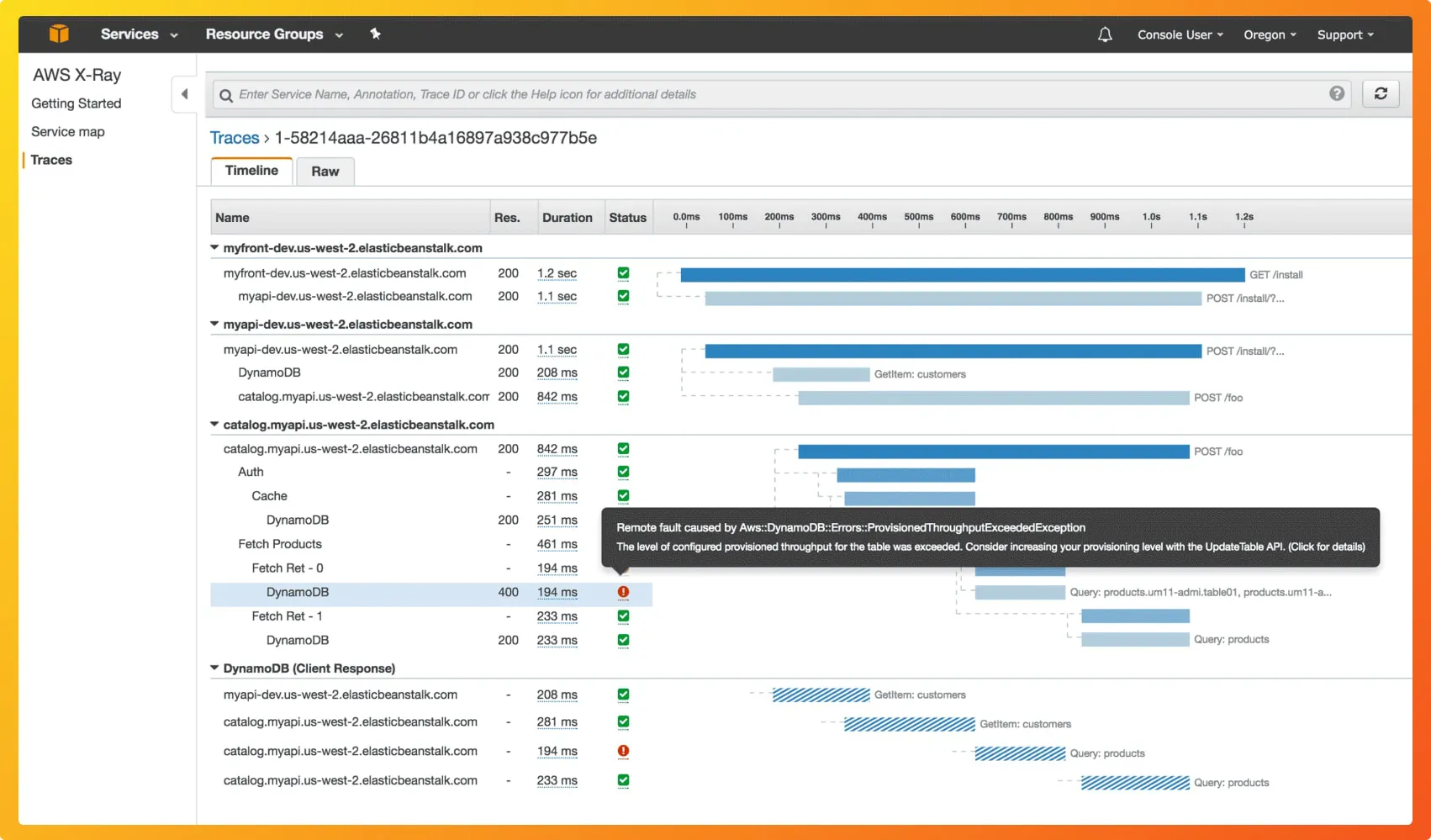Click the pin star icon in navbar
Screen dimensions: 1431x840
(x=375, y=34)
